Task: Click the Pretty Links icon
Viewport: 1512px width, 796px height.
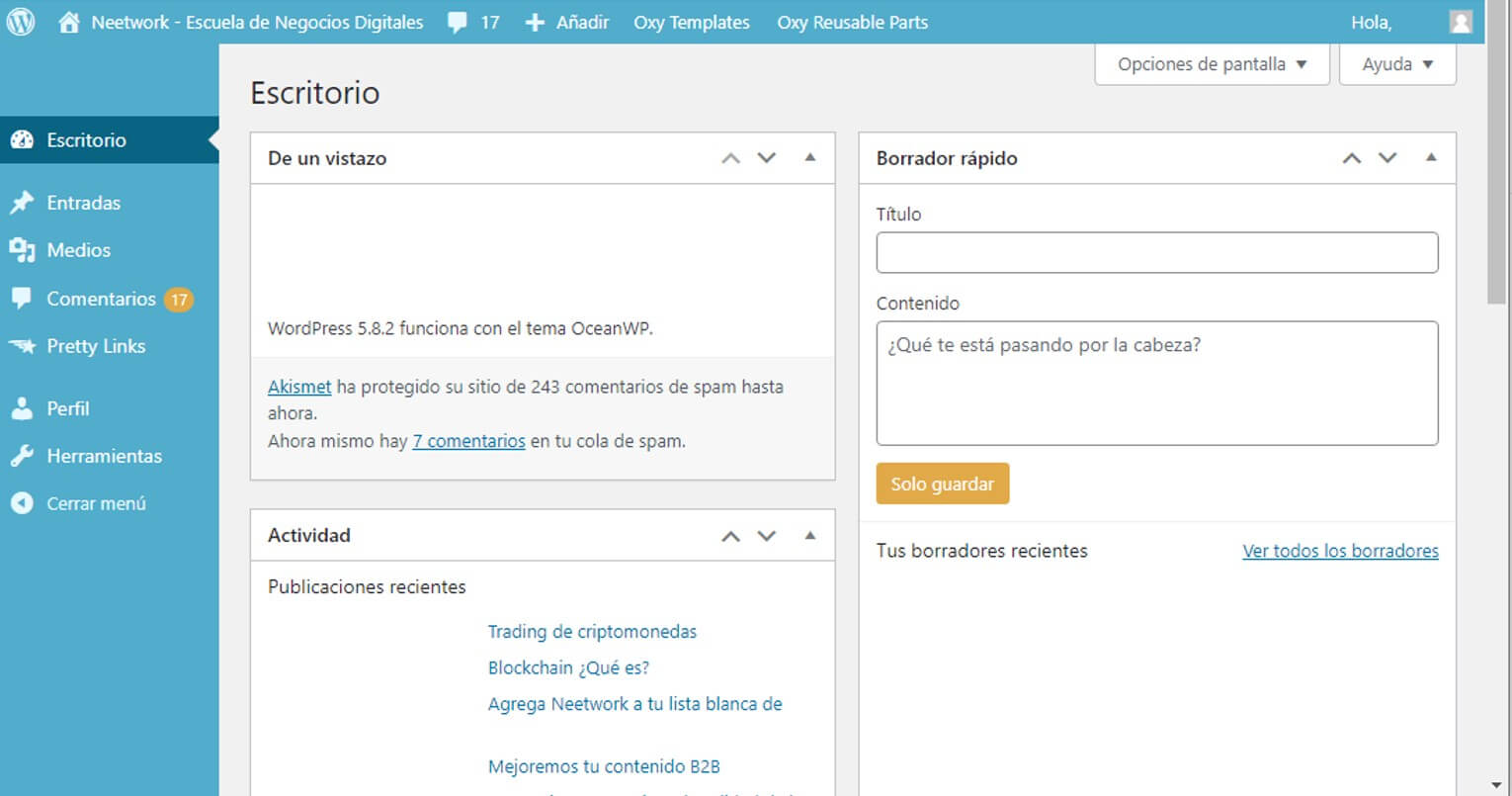Action: [24, 345]
